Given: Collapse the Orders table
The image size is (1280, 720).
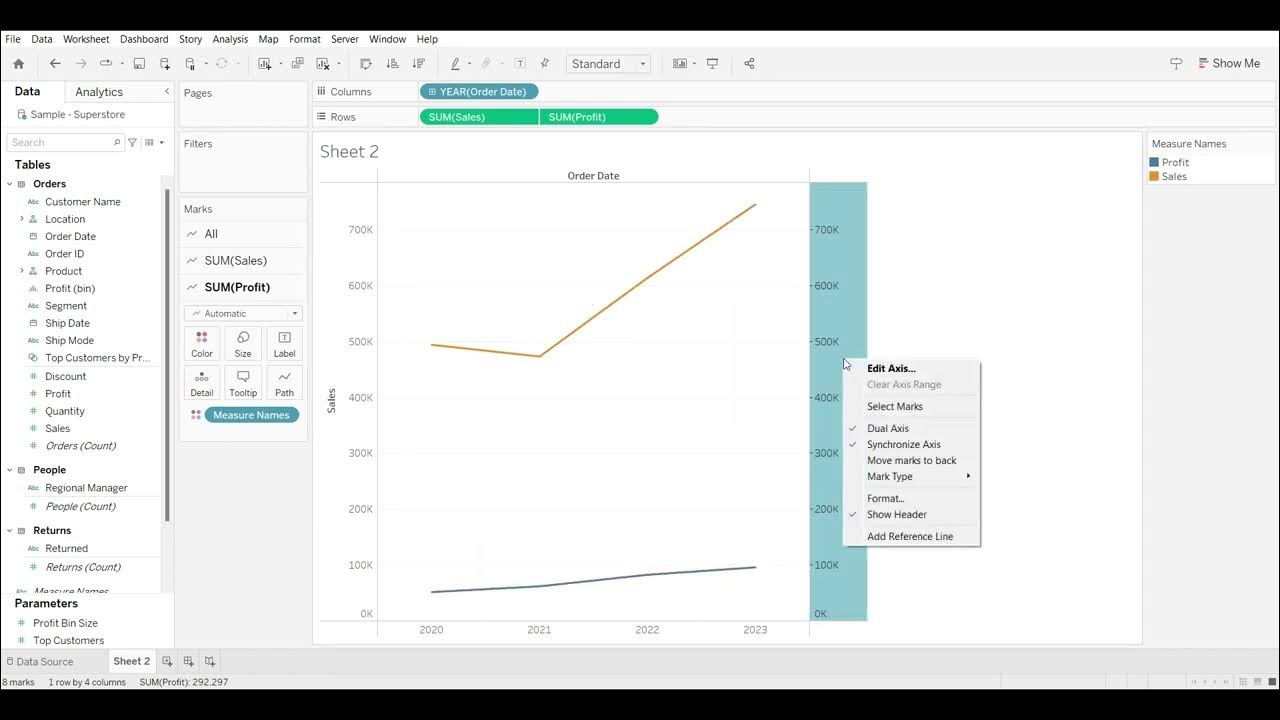Looking at the screenshot, I should pos(9,184).
